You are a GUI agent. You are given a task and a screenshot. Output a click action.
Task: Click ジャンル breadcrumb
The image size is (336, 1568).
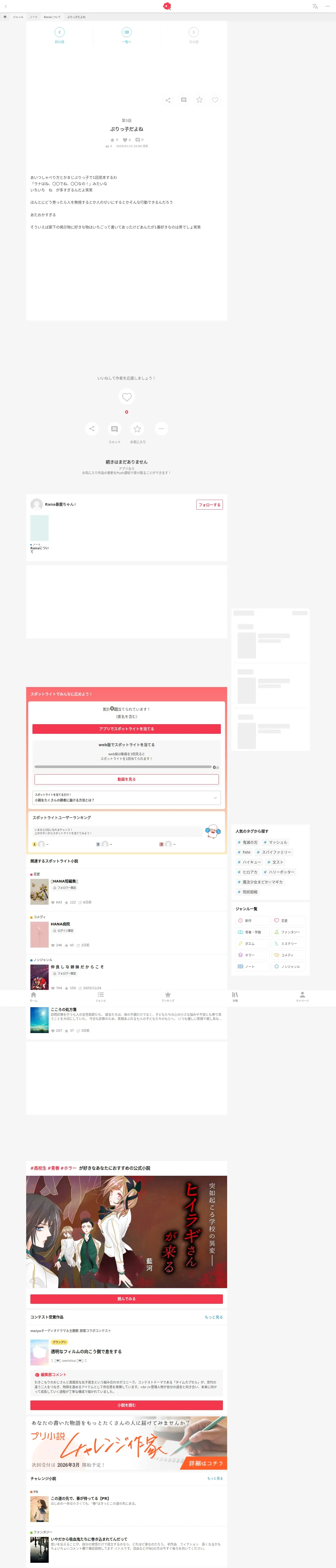18,17
